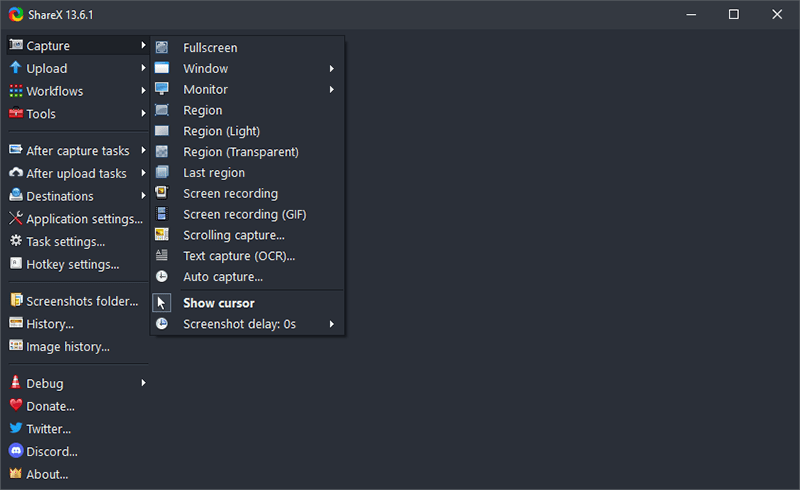Expand the Monitor submenu arrow

[331, 90]
